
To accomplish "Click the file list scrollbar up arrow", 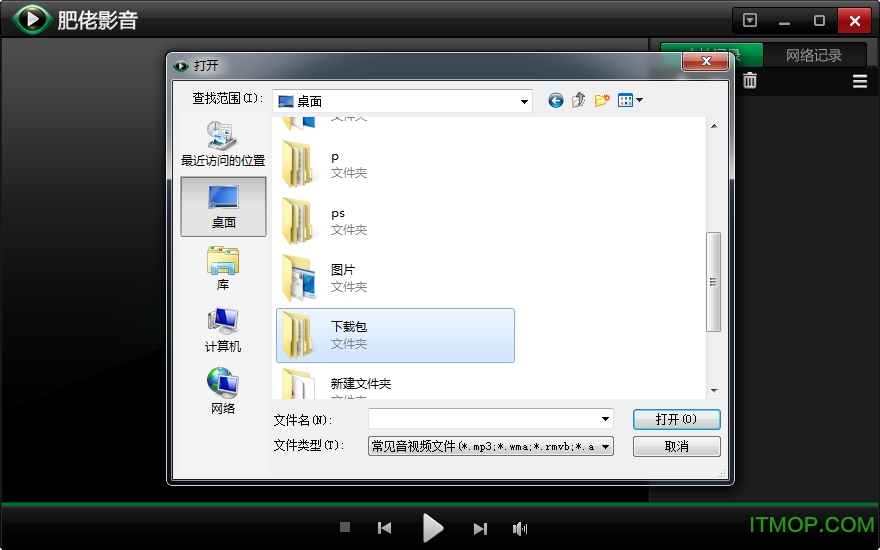I will tap(714, 126).
